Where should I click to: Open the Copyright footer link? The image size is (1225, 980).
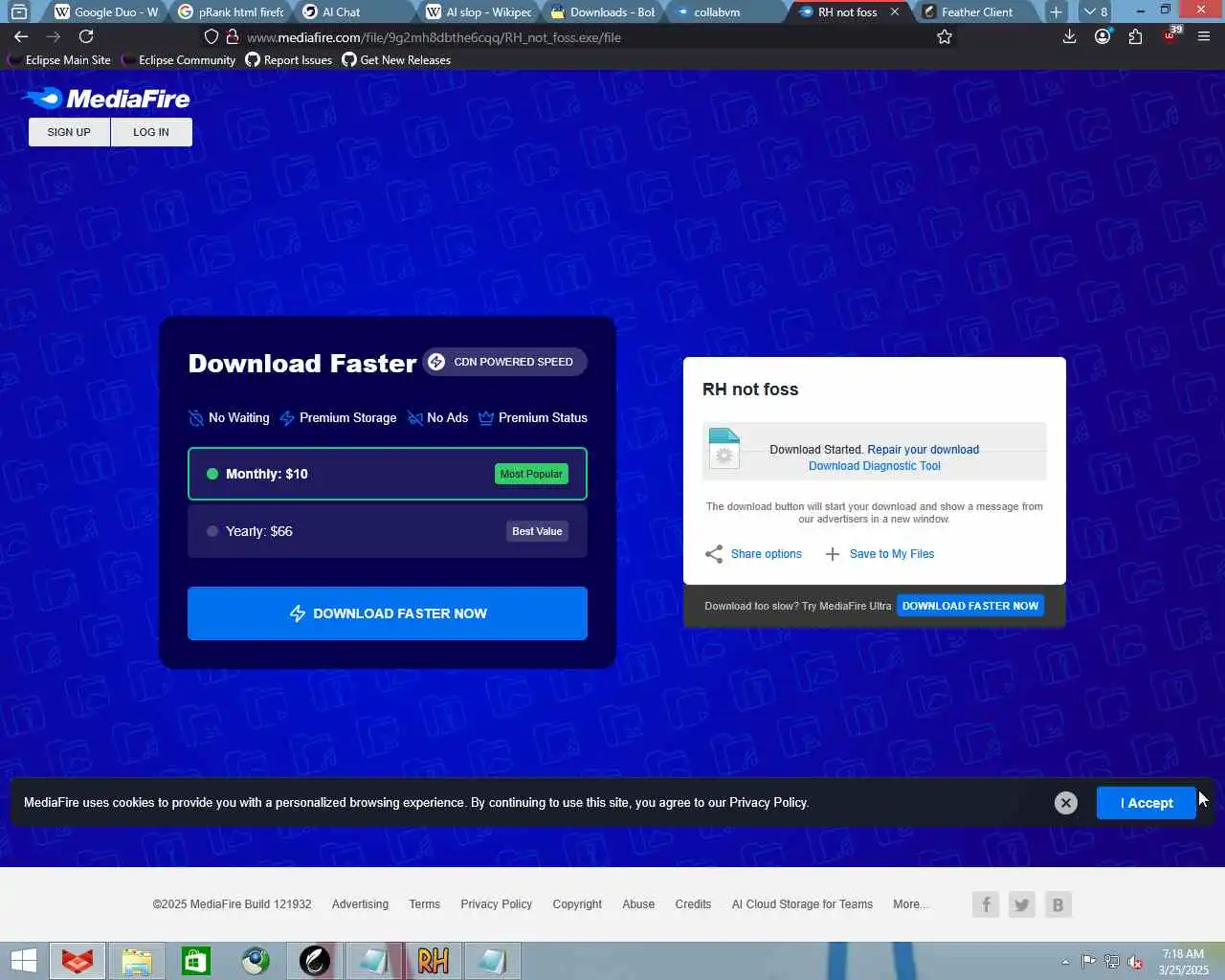(577, 904)
